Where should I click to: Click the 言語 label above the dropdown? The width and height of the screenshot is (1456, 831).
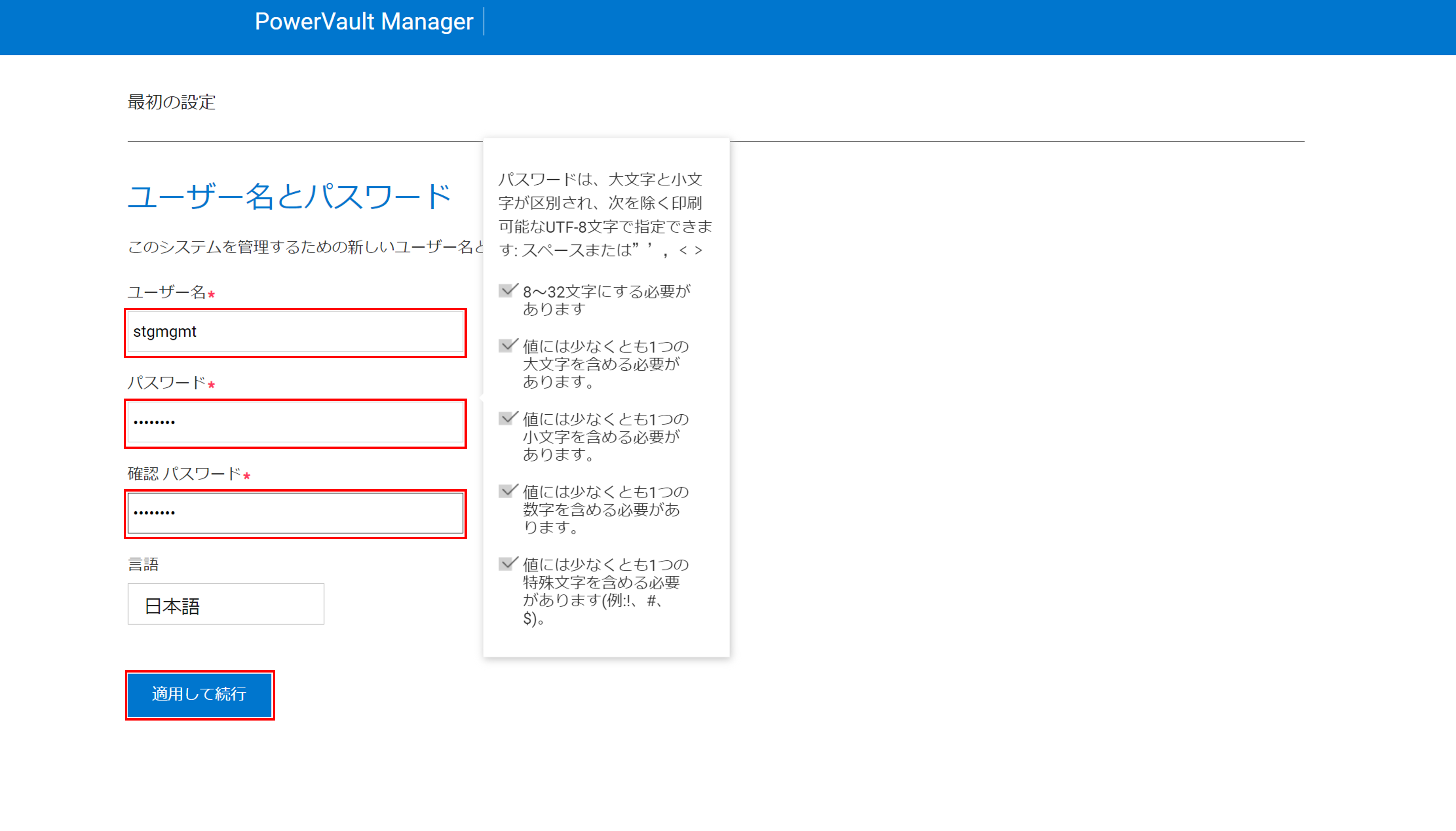pyautogui.click(x=143, y=564)
